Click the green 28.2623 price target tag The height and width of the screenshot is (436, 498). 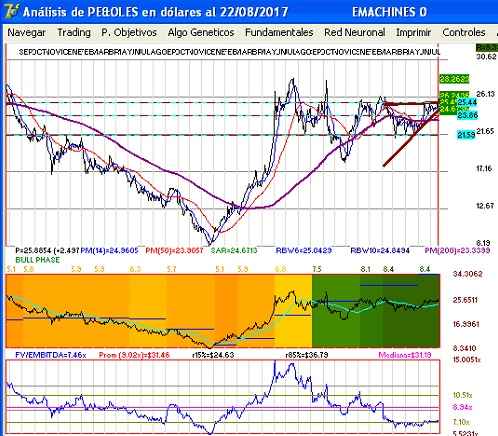[x=454, y=79]
